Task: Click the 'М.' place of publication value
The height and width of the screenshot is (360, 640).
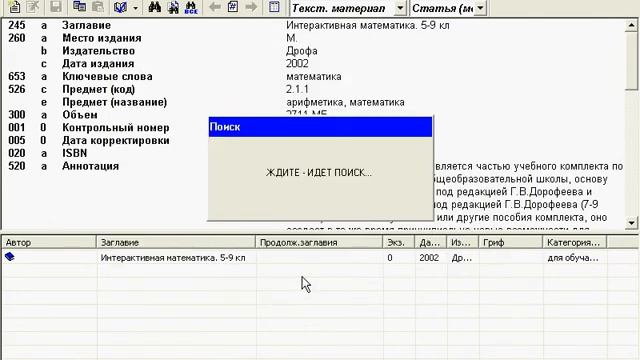Action: pyautogui.click(x=291, y=38)
